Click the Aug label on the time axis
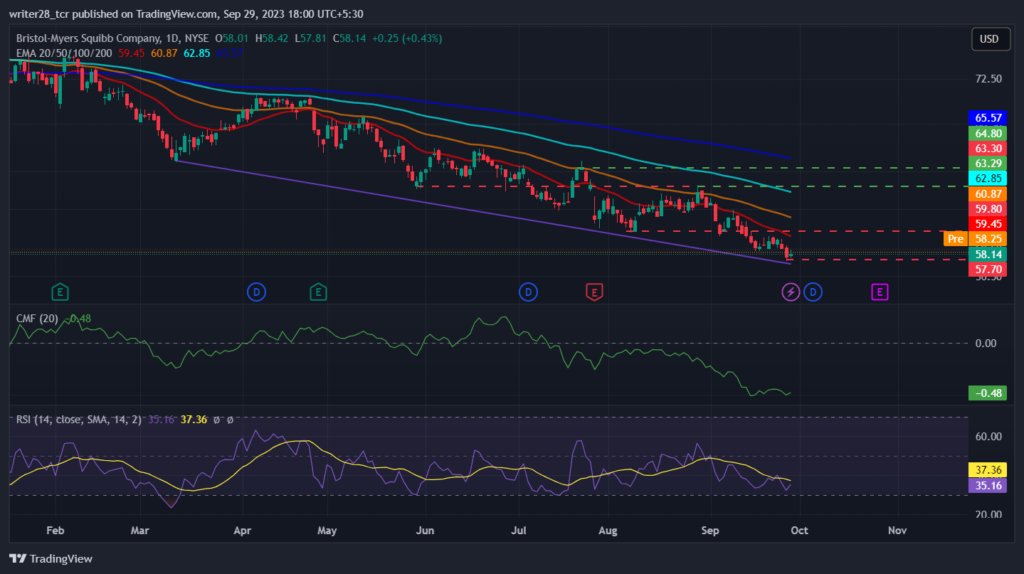This screenshot has width=1024, height=574. 608,530
